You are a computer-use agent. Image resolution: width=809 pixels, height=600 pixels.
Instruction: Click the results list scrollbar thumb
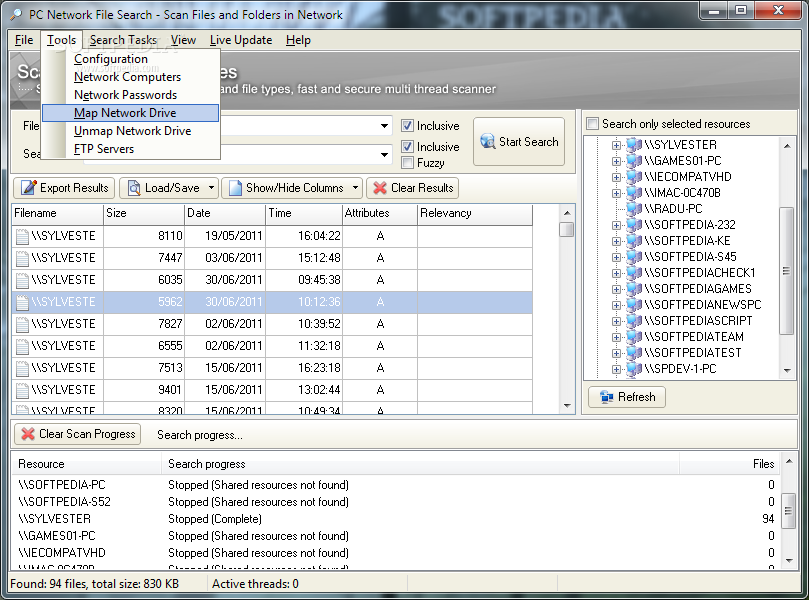coord(567,229)
